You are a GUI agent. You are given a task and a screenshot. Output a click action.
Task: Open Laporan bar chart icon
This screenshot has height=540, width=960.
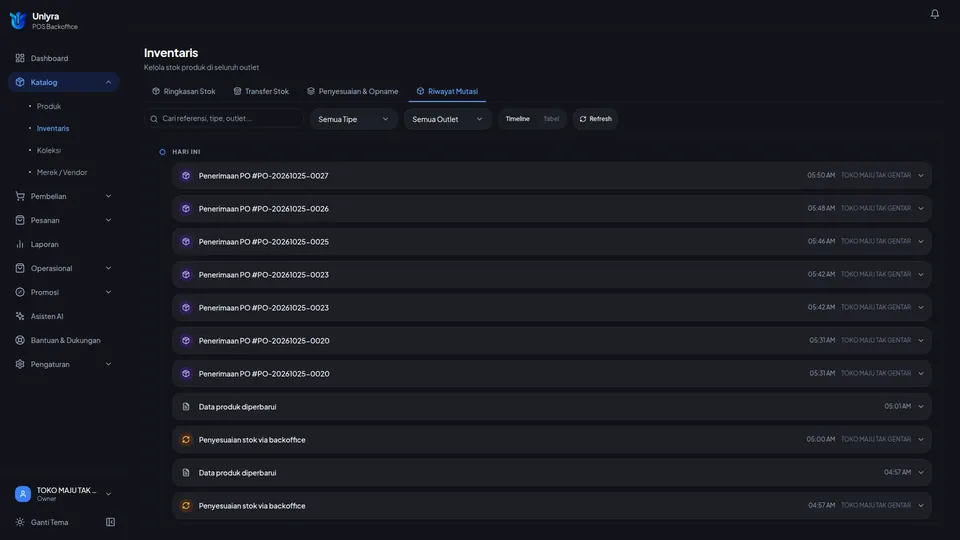[x=20, y=244]
